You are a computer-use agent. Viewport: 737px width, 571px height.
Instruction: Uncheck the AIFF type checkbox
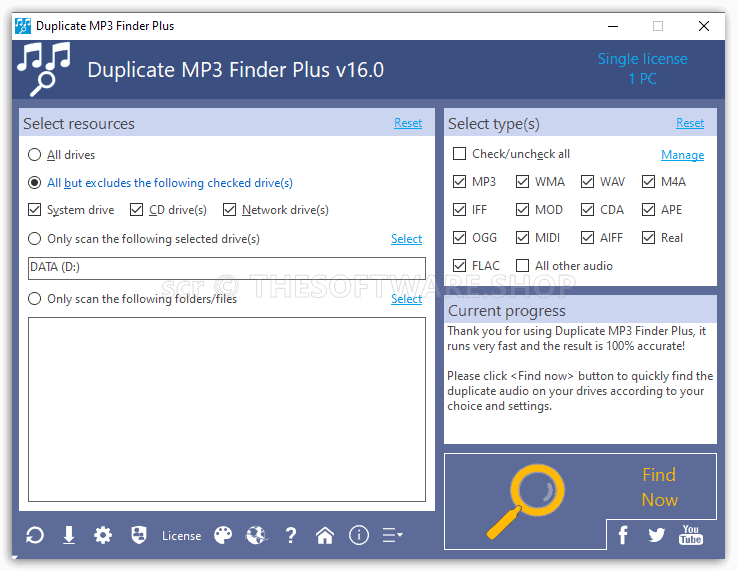[x=587, y=238]
